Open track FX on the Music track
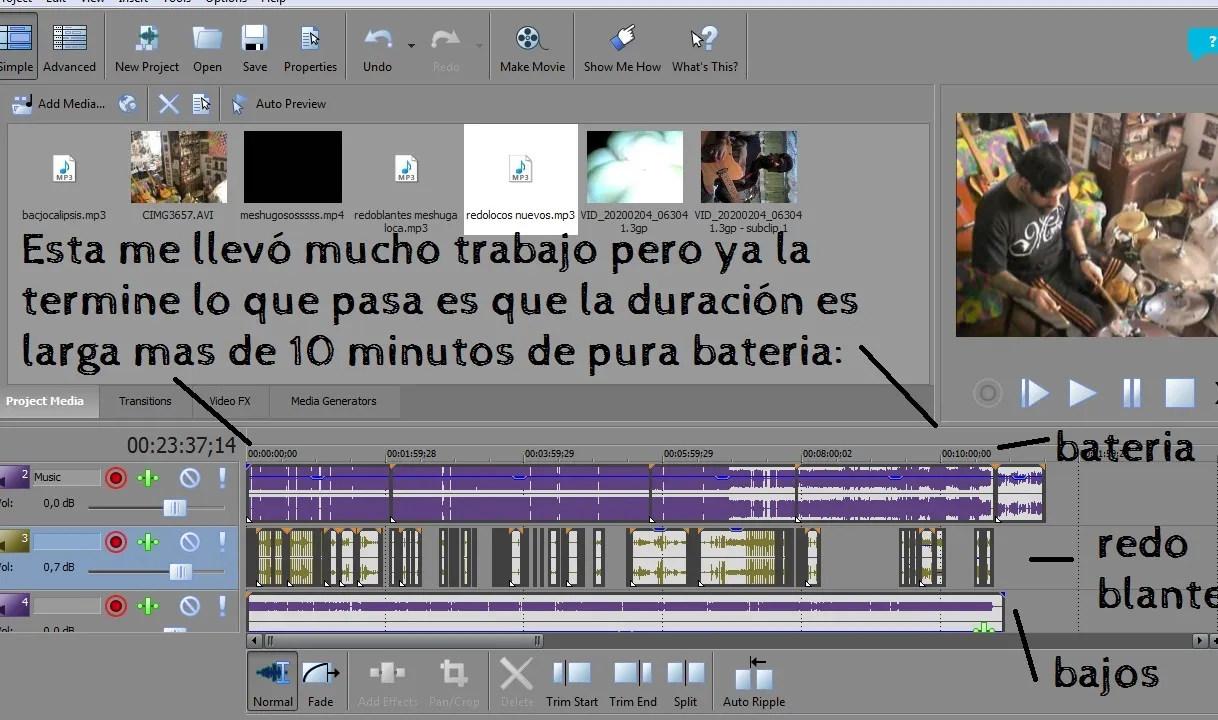1218x720 pixels. pos(148,478)
